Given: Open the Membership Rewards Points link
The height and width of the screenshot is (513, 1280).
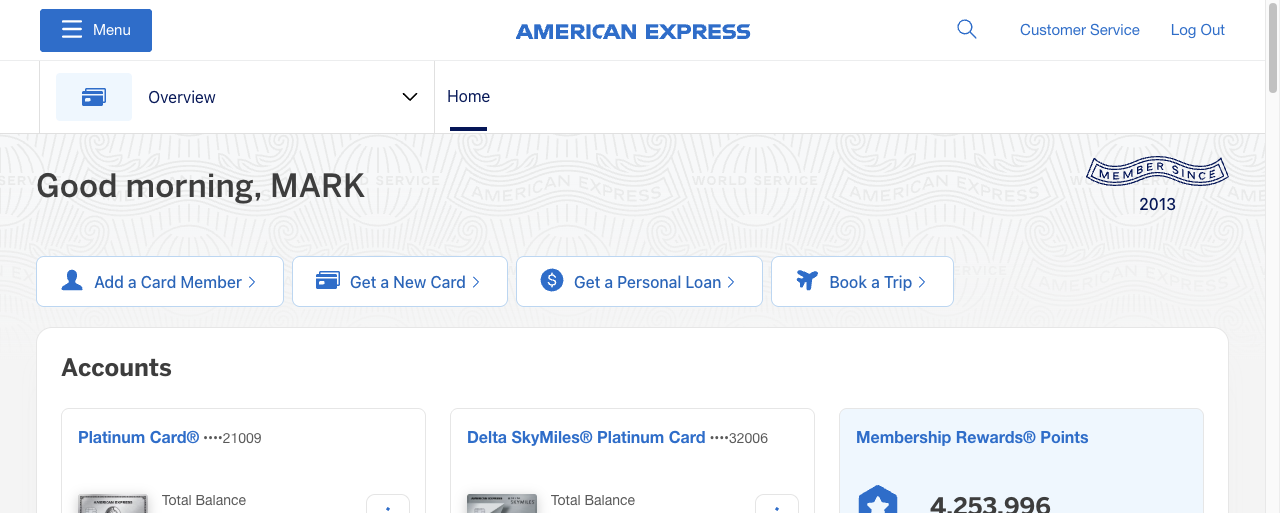Looking at the screenshot, I should [971, 437].
